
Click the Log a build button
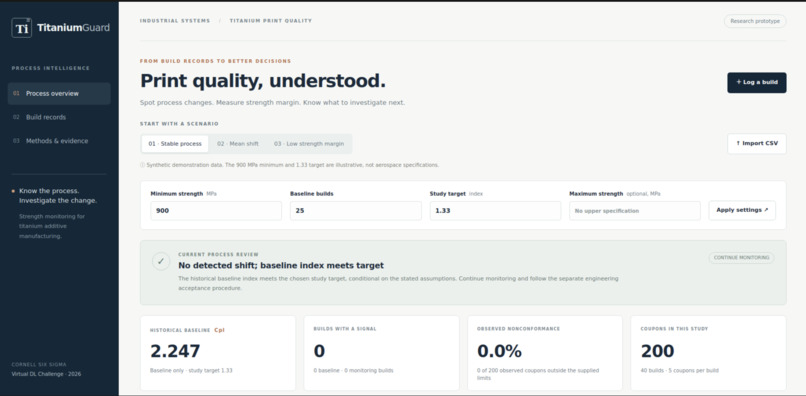[x=757, y=82]
